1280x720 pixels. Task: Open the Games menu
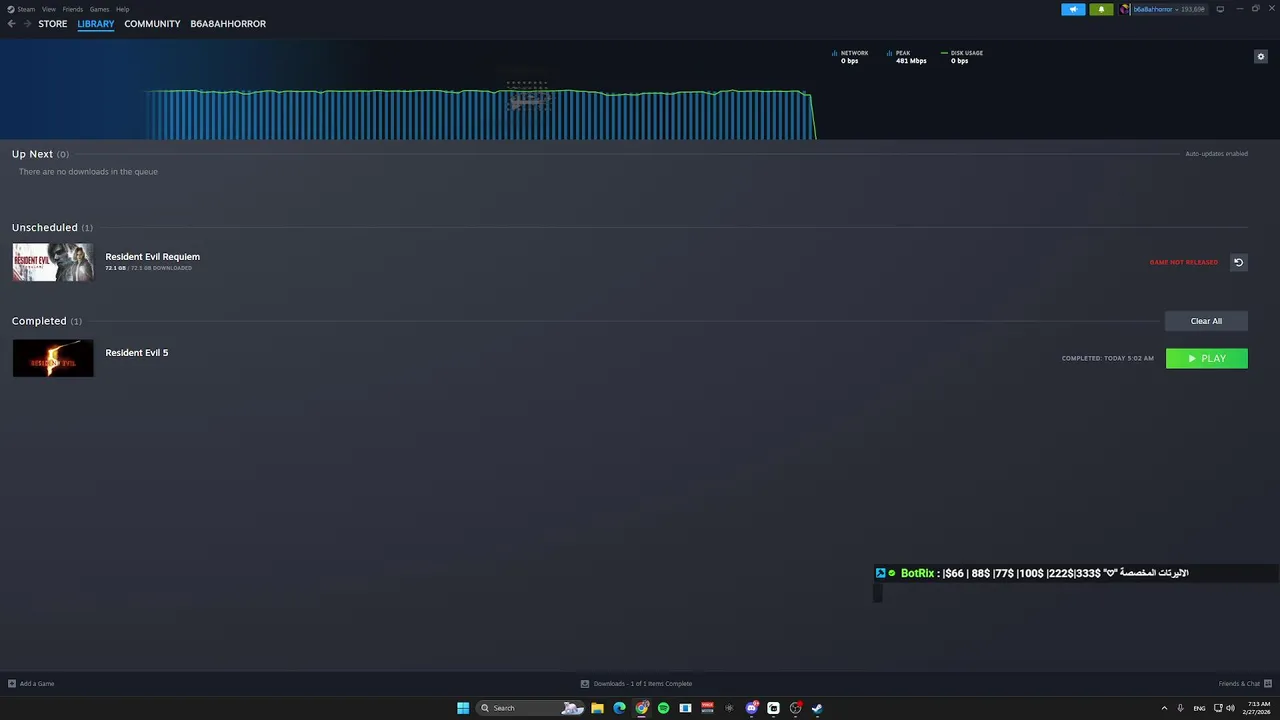coord(99,9)
